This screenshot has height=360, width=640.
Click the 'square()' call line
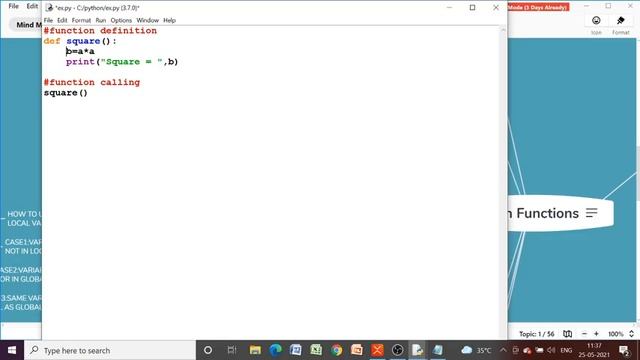66,93
